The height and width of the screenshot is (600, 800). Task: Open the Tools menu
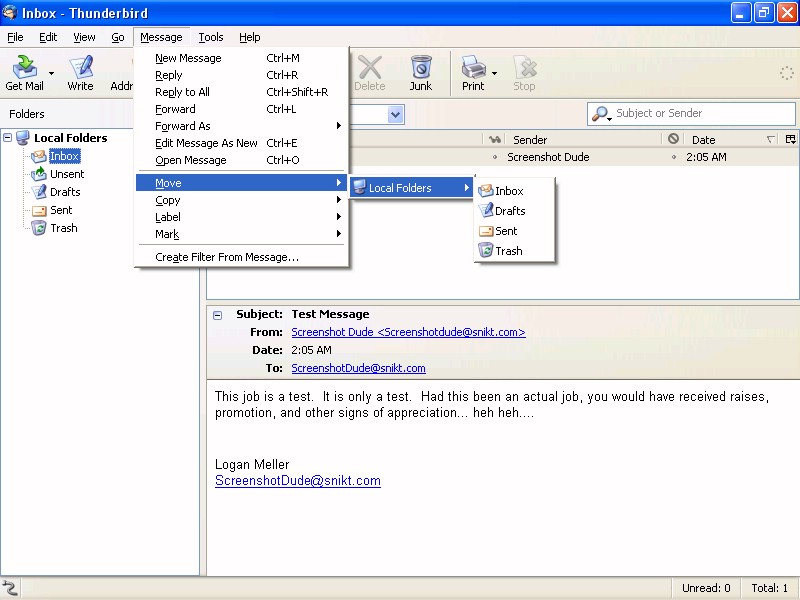pyautogui.click(x=211, y=37)
